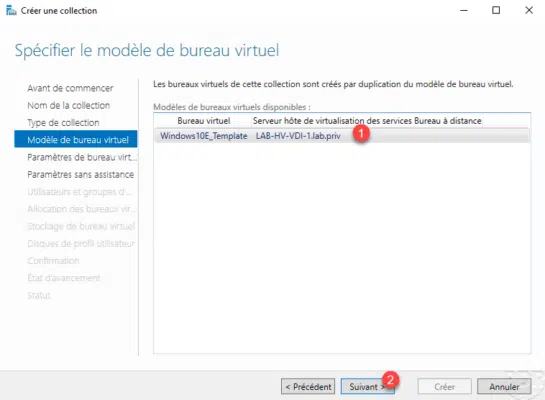Click the red annotation badge number 1

click(x=361, y=133)
